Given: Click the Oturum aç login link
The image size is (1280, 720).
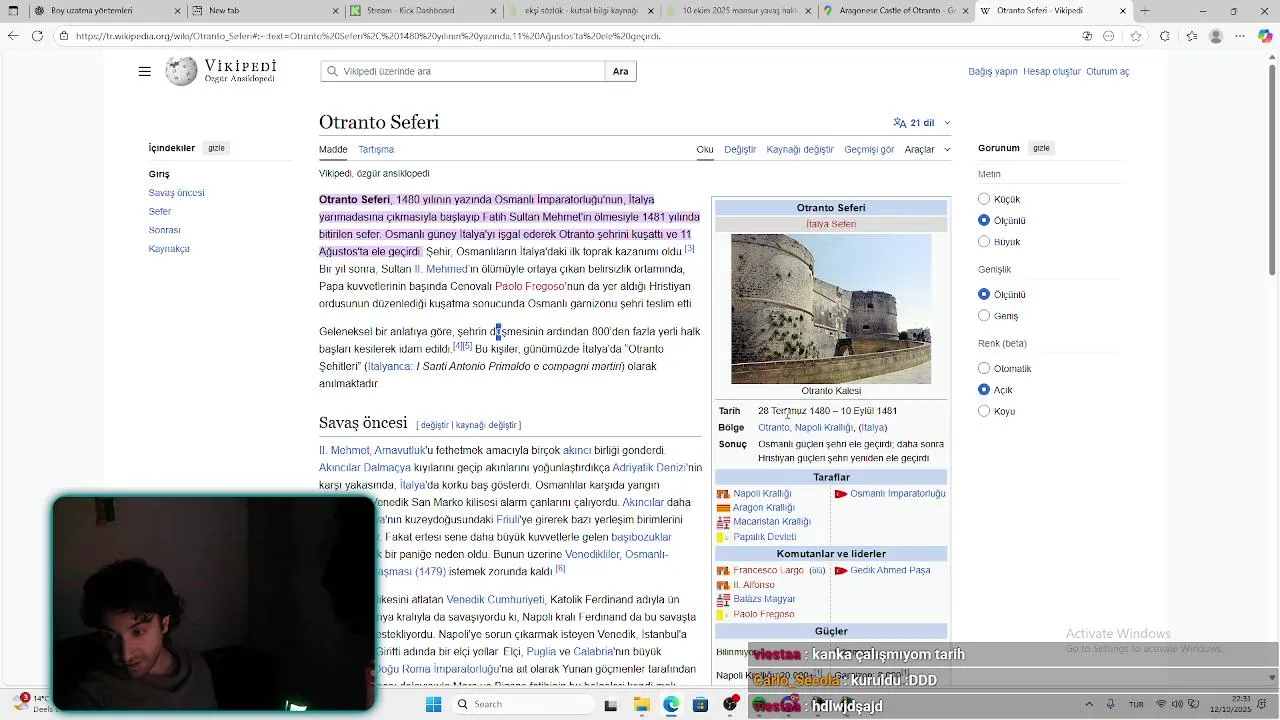Looking at the screenshot, I should [1108, 71].
